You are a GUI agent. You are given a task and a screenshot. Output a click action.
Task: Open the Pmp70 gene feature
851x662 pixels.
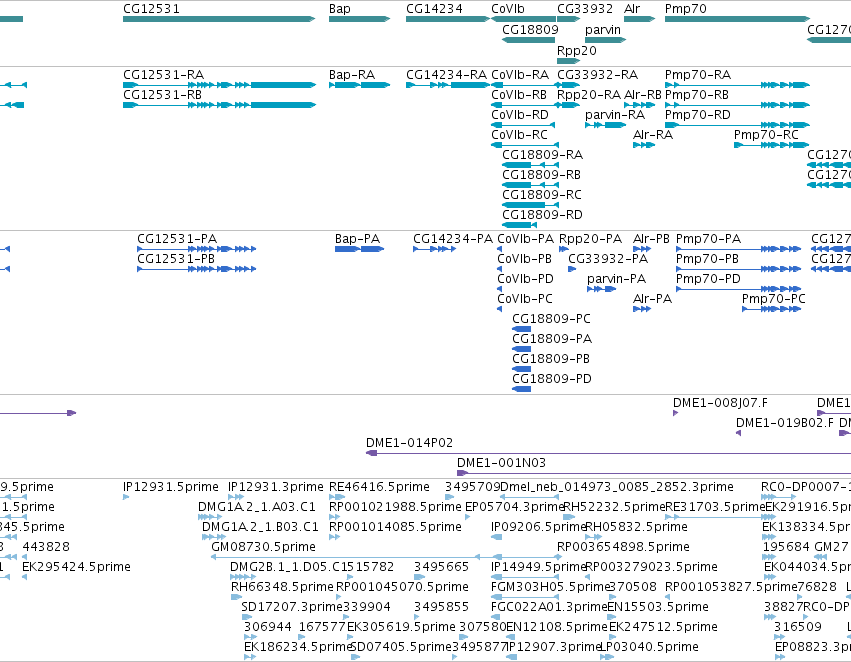click(x=737, y=19)
